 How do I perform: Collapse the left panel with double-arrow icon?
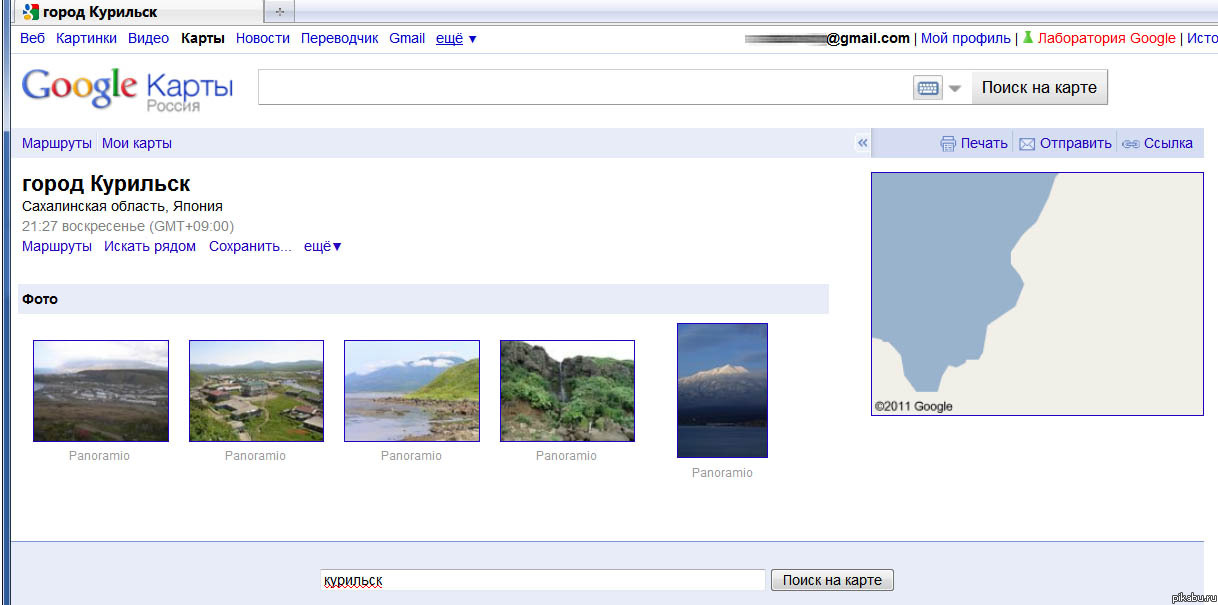click(x=862, y=143)
